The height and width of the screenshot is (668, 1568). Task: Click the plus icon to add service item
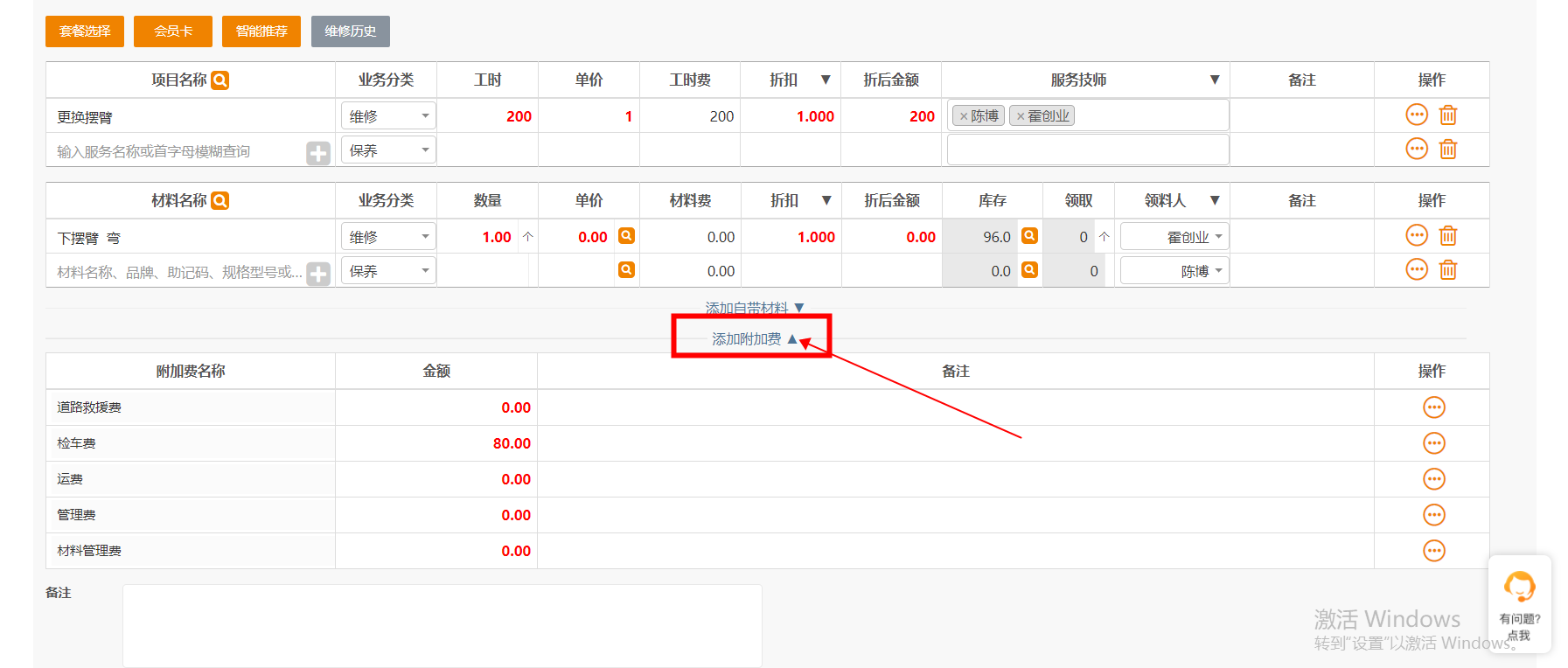click(318, 153)
